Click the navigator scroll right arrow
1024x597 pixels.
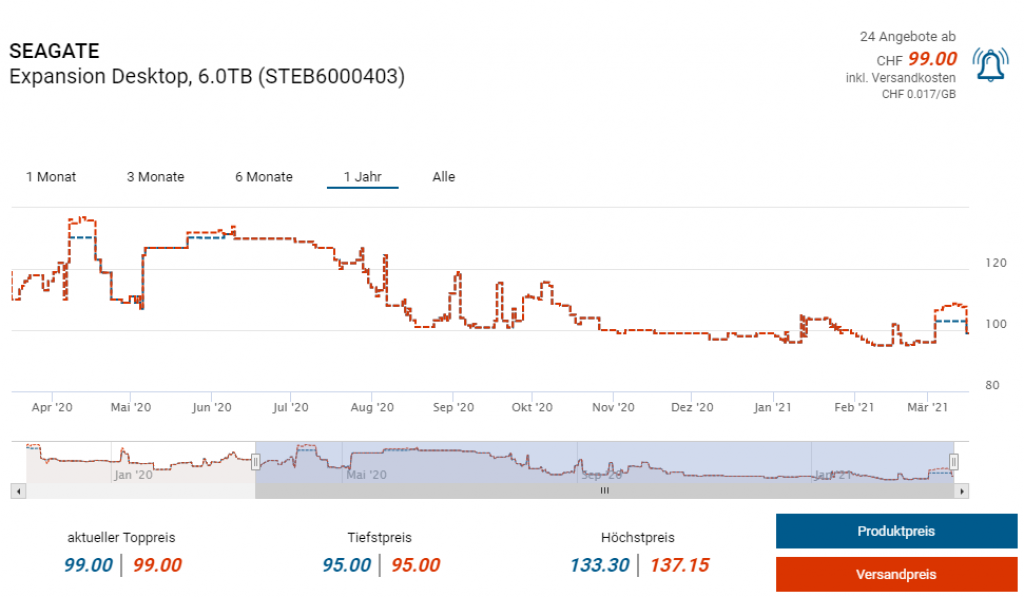tap(961, 491)
